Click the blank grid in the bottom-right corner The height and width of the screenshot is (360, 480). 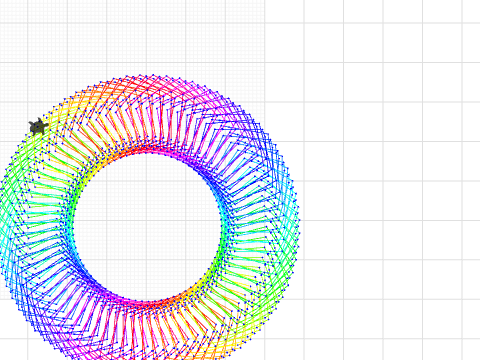[x=442, y=349]
